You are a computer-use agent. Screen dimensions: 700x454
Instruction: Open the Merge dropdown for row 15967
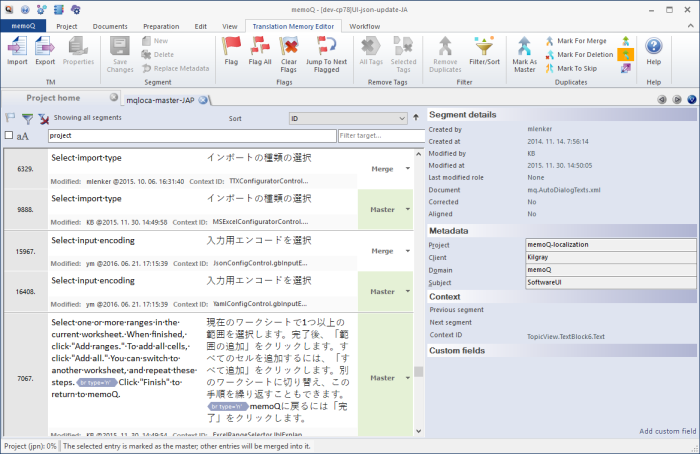tap(408, 251)
